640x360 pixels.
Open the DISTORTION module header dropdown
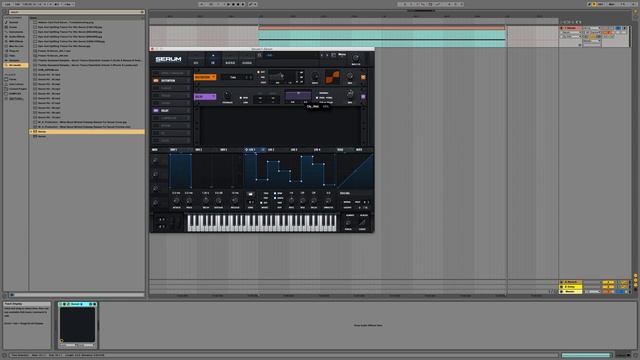[205, 77]
